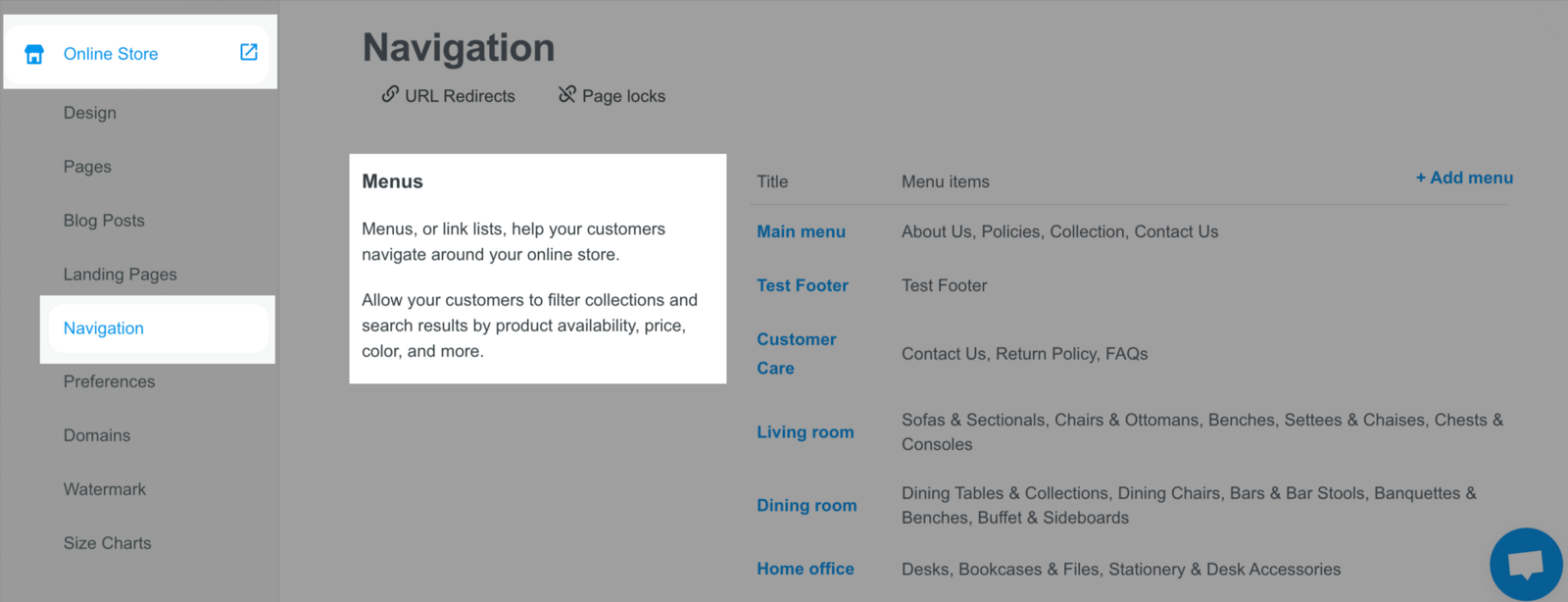Open Size Charts in sidebar
The height and width of the screenshot is (602, 1568).
[x=108, y=543]
